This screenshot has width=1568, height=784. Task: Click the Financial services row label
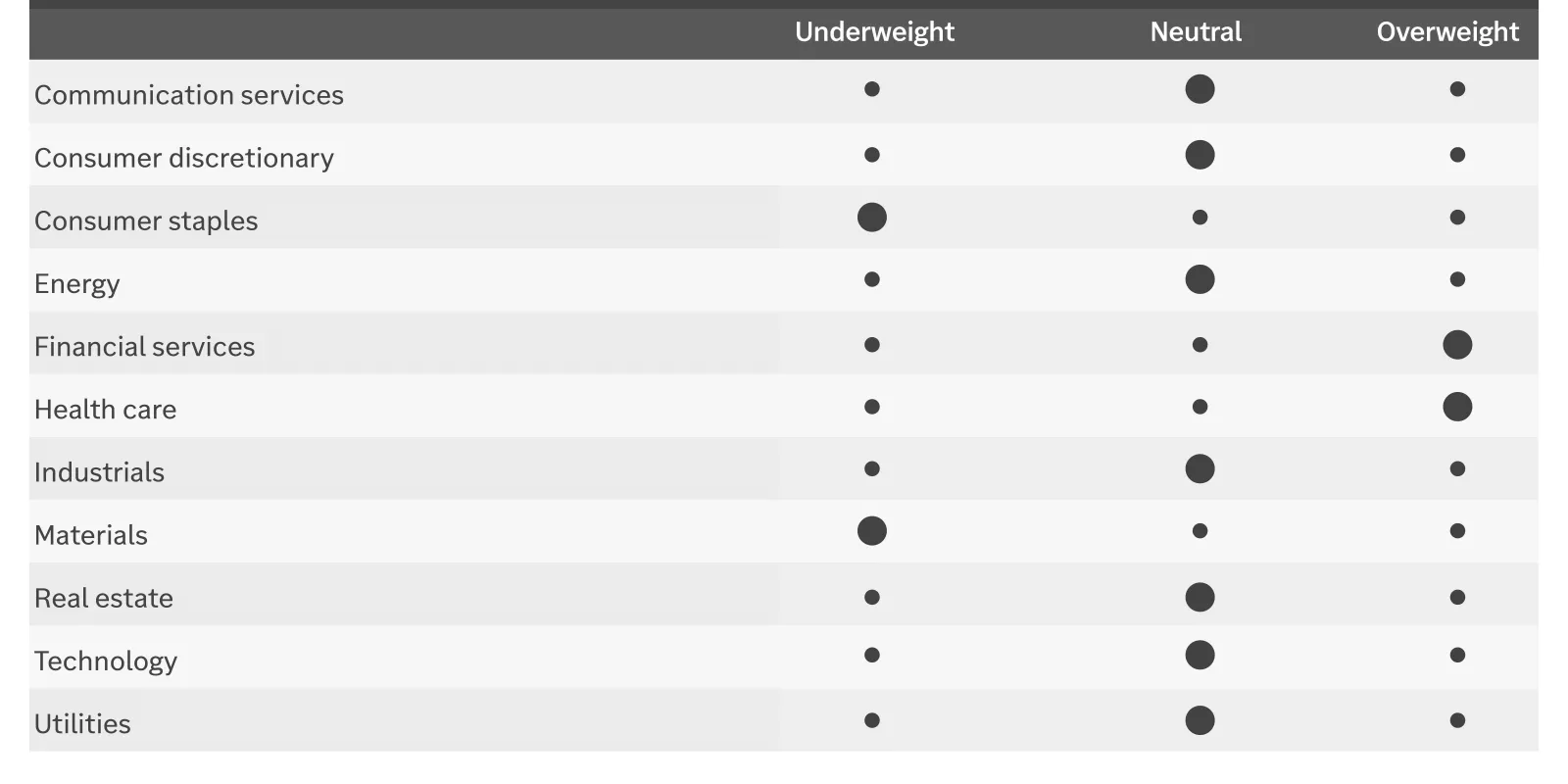144,347
